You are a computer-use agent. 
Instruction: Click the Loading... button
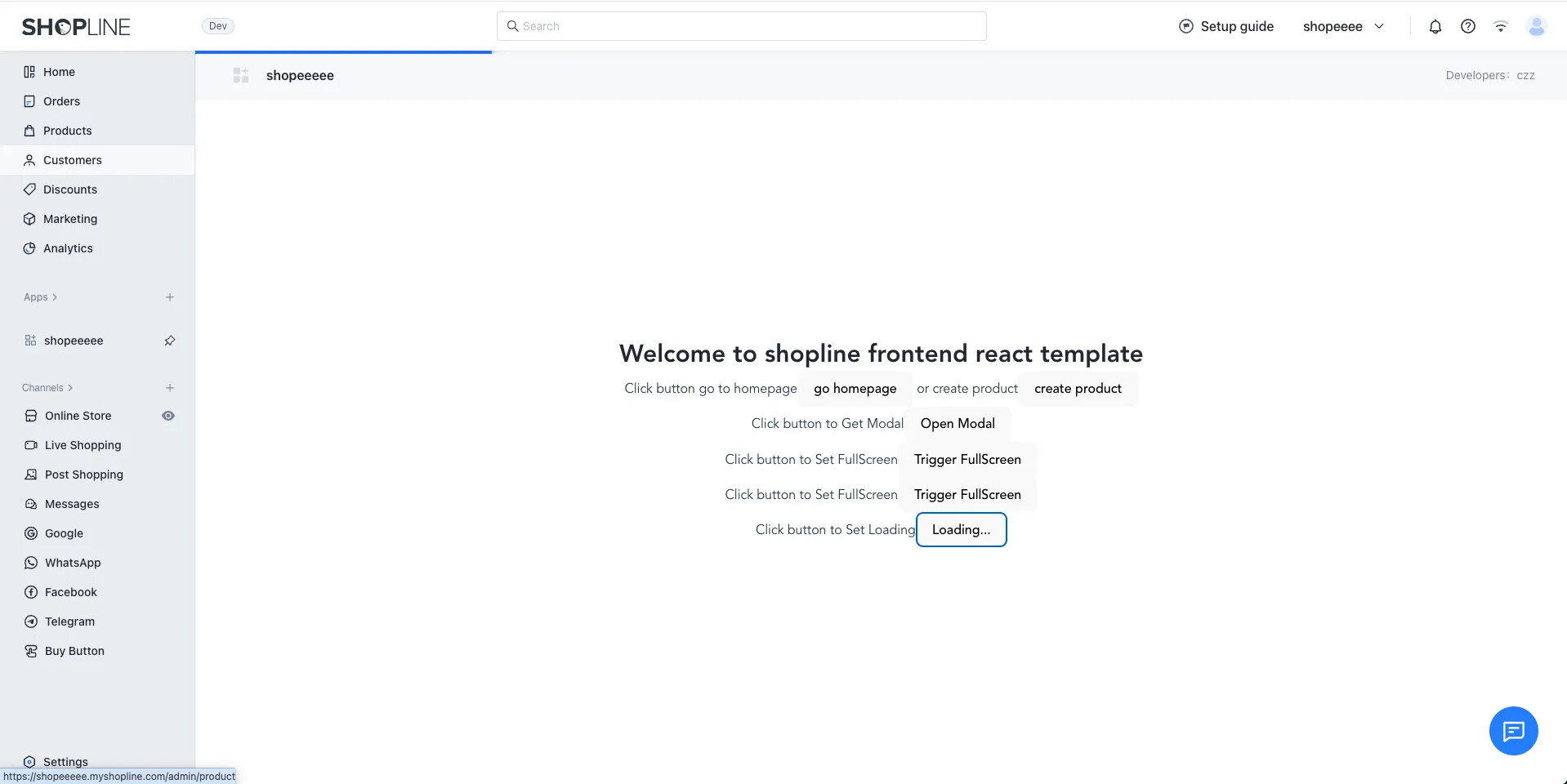coord(961,530)
